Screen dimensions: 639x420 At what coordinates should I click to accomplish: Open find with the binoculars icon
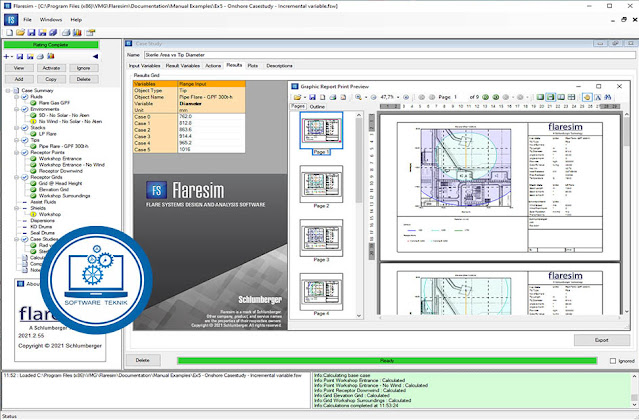[x=608, y=97]
